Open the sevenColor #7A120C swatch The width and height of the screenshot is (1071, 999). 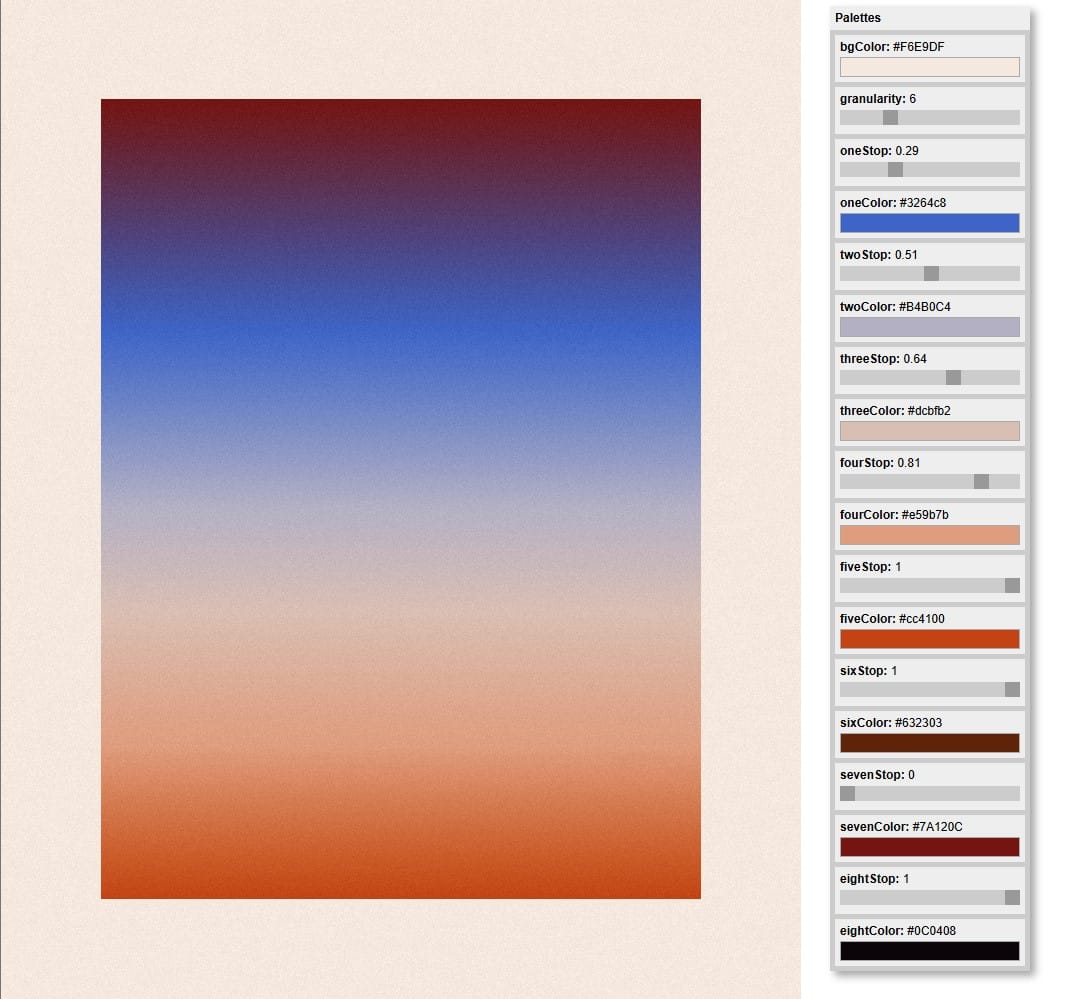930,847
